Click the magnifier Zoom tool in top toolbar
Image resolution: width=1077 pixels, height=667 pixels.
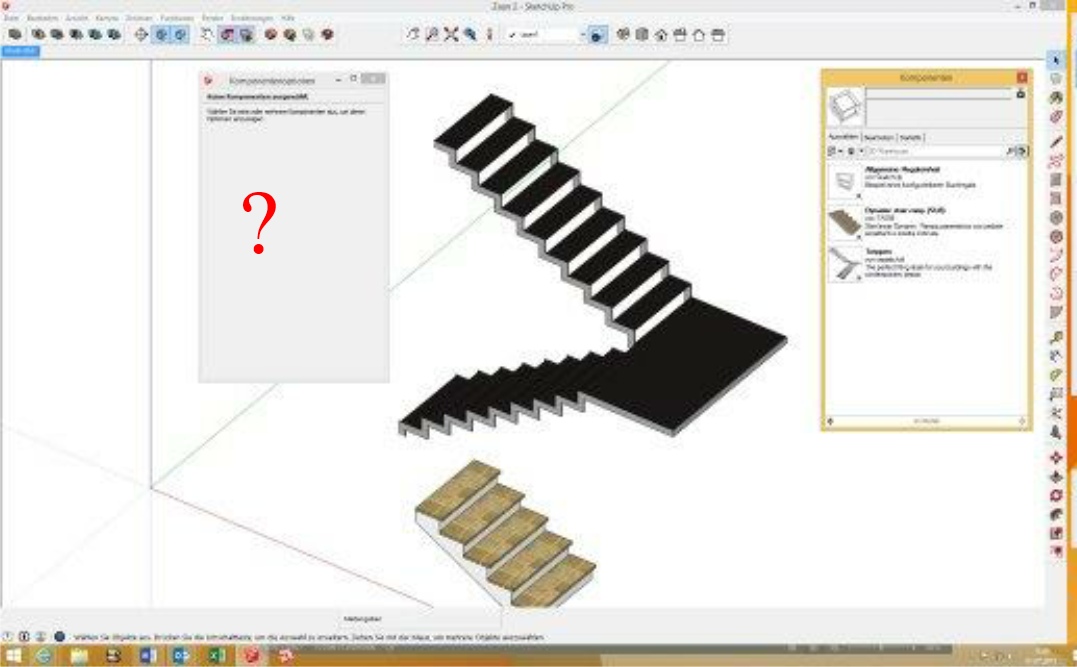coord(433,34)
